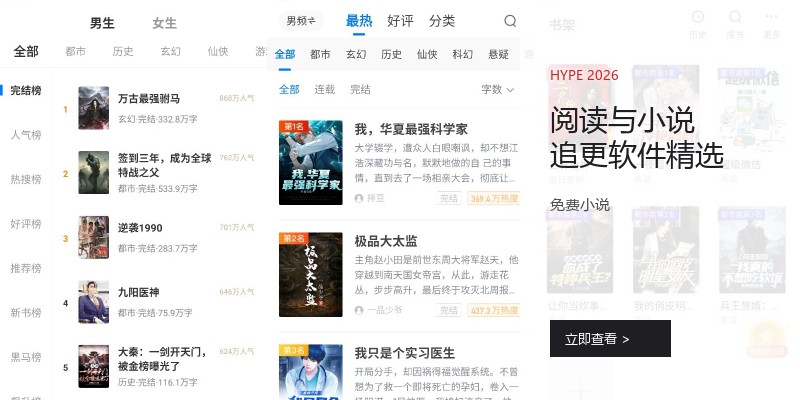
Task: Open the 完结榜 sidebar ranking
Action: pyautogui.click(x=26, y=91)
